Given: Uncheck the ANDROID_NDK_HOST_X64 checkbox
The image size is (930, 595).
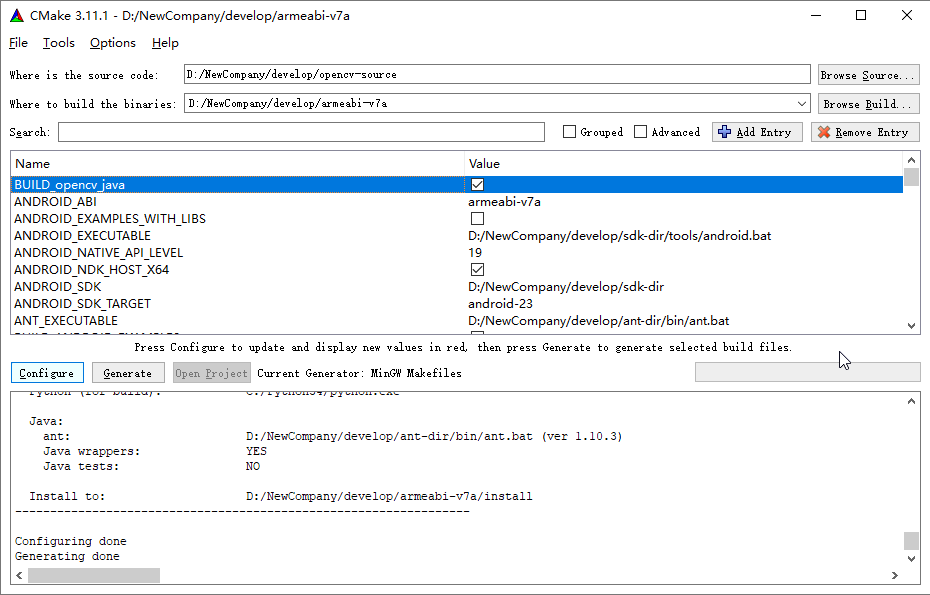Looking at the screenshot, I should (477, 269).
